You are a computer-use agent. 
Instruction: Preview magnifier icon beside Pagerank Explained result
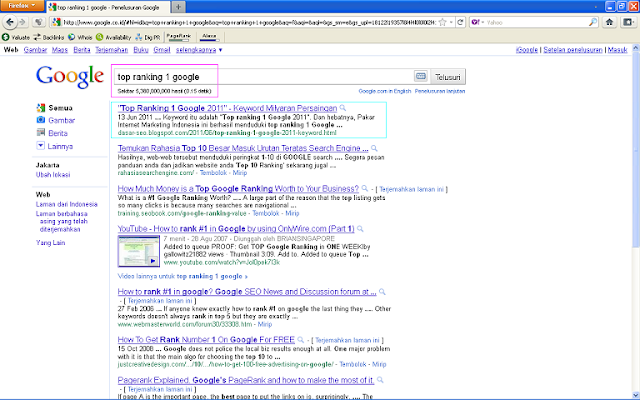coord(380,380)
